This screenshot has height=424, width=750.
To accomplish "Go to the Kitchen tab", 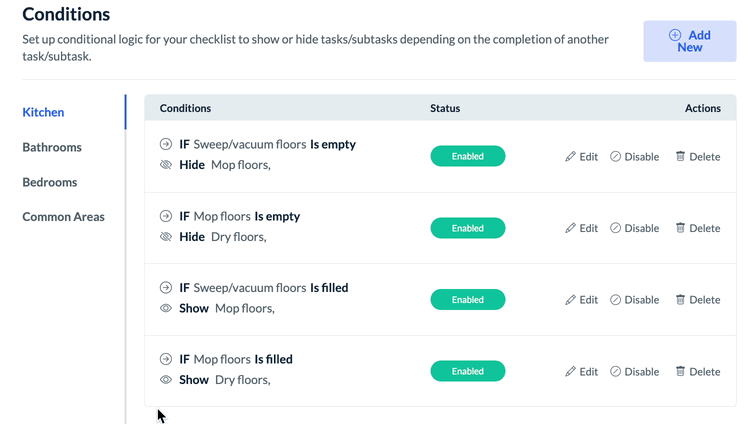I will (43, 112).
